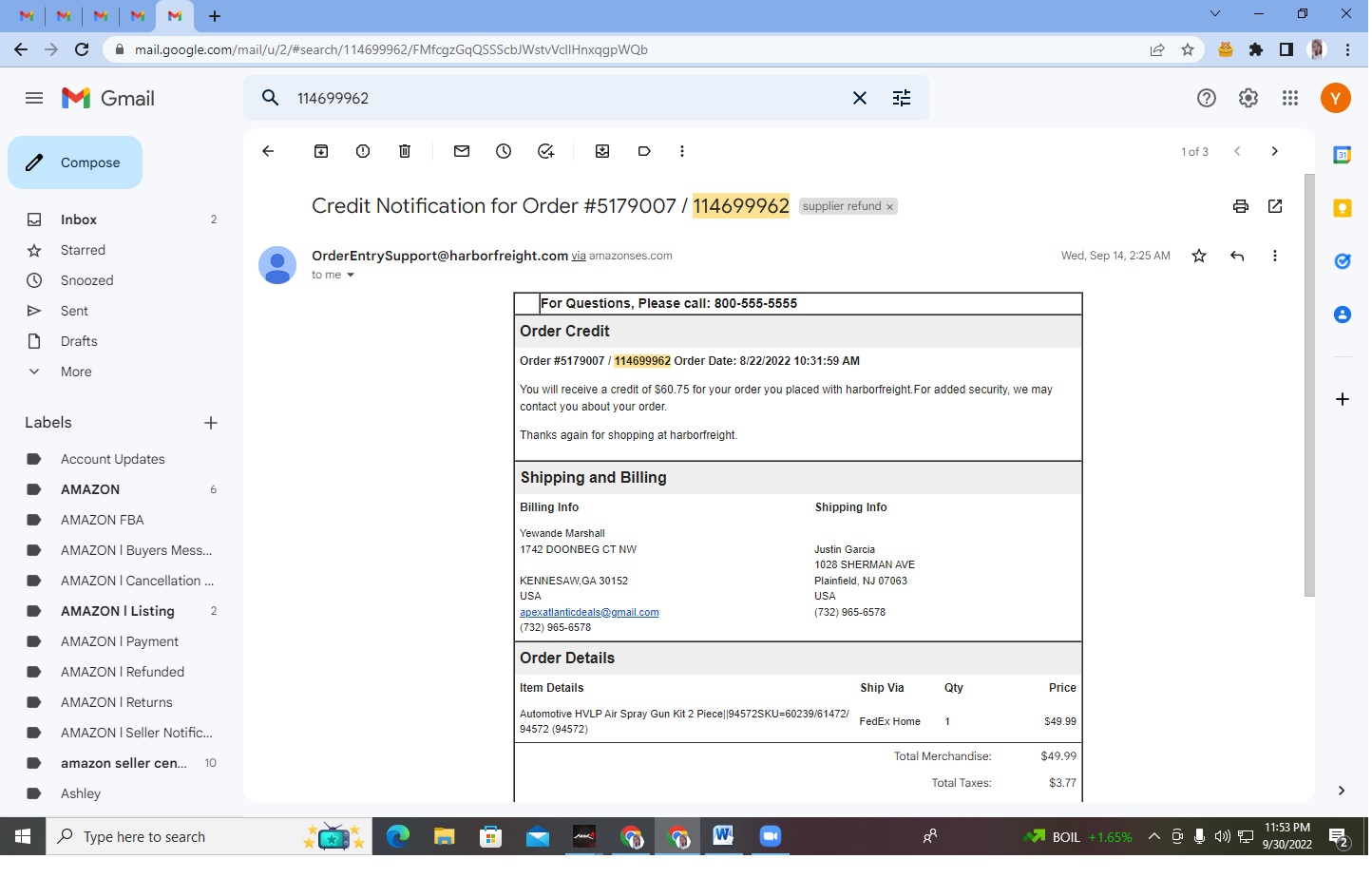Image resolution: width=1372 pixels, height=878 pixels.
Task: Open the Labels menu in toolbar
Action: tap(644, 151)
